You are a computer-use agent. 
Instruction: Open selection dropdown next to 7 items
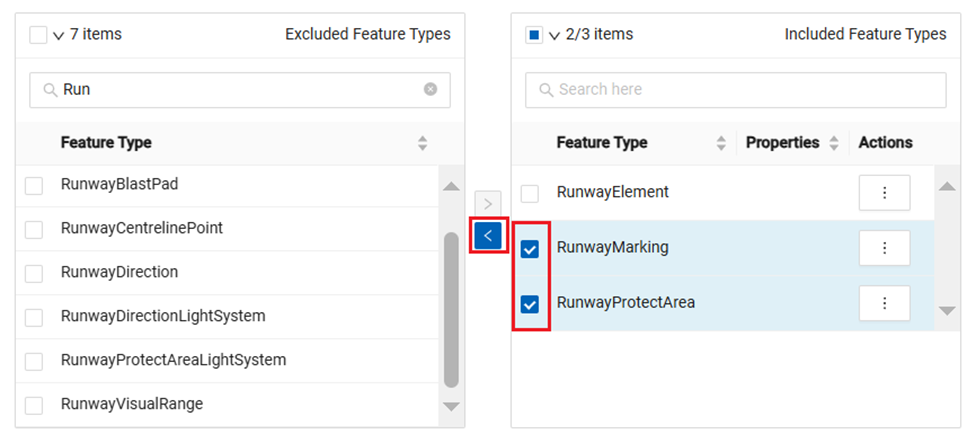click(59, 35)
